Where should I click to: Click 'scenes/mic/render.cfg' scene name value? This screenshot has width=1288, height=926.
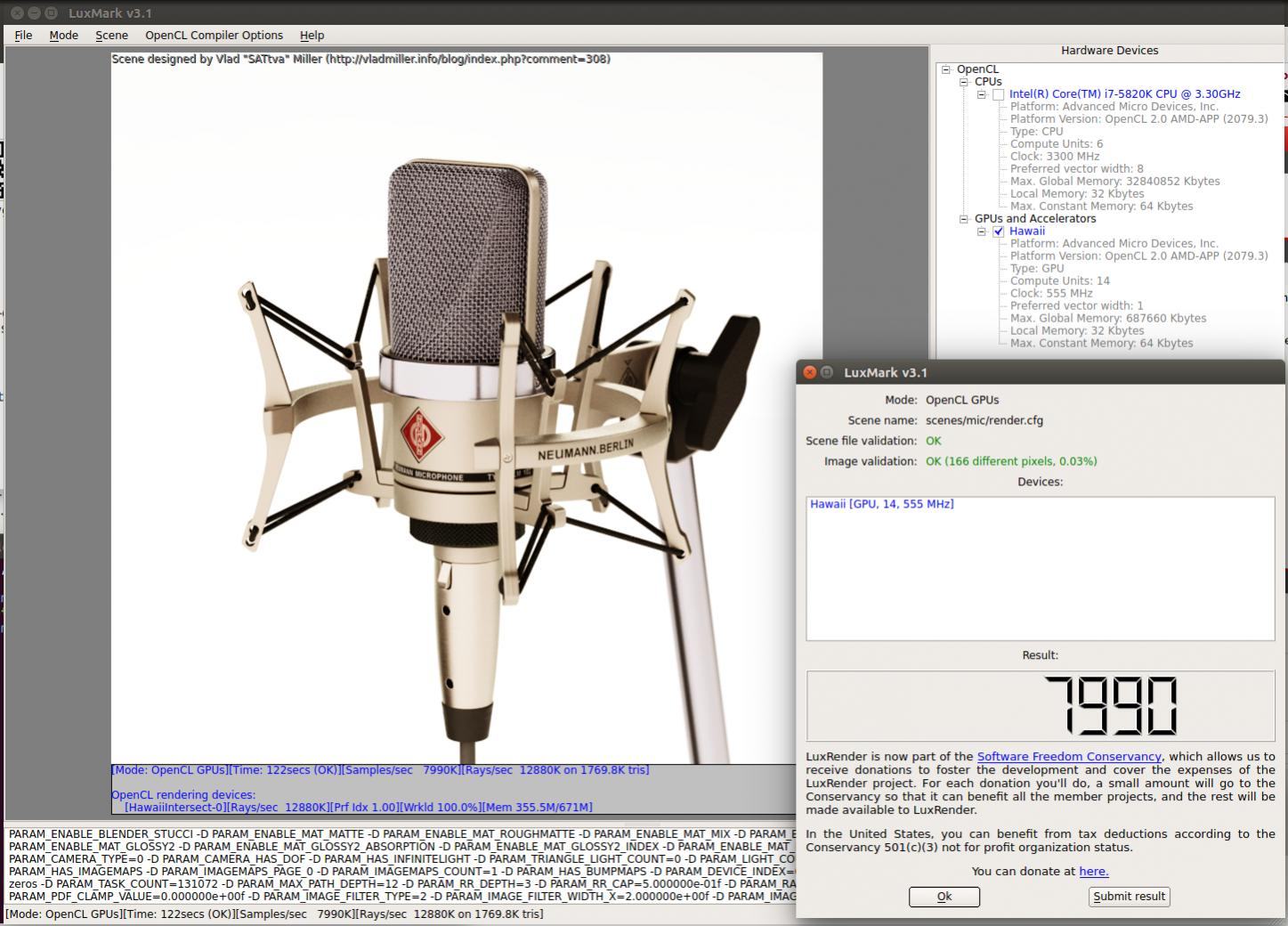tap(984, 420)
